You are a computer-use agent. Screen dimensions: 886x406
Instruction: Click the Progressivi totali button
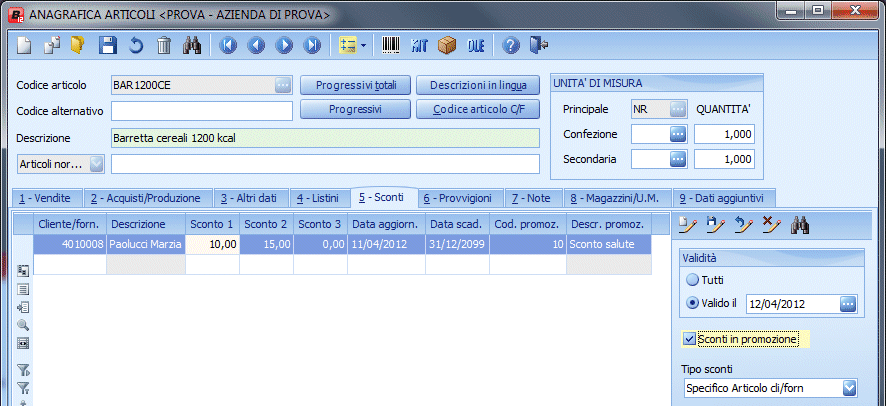point(355,86)
